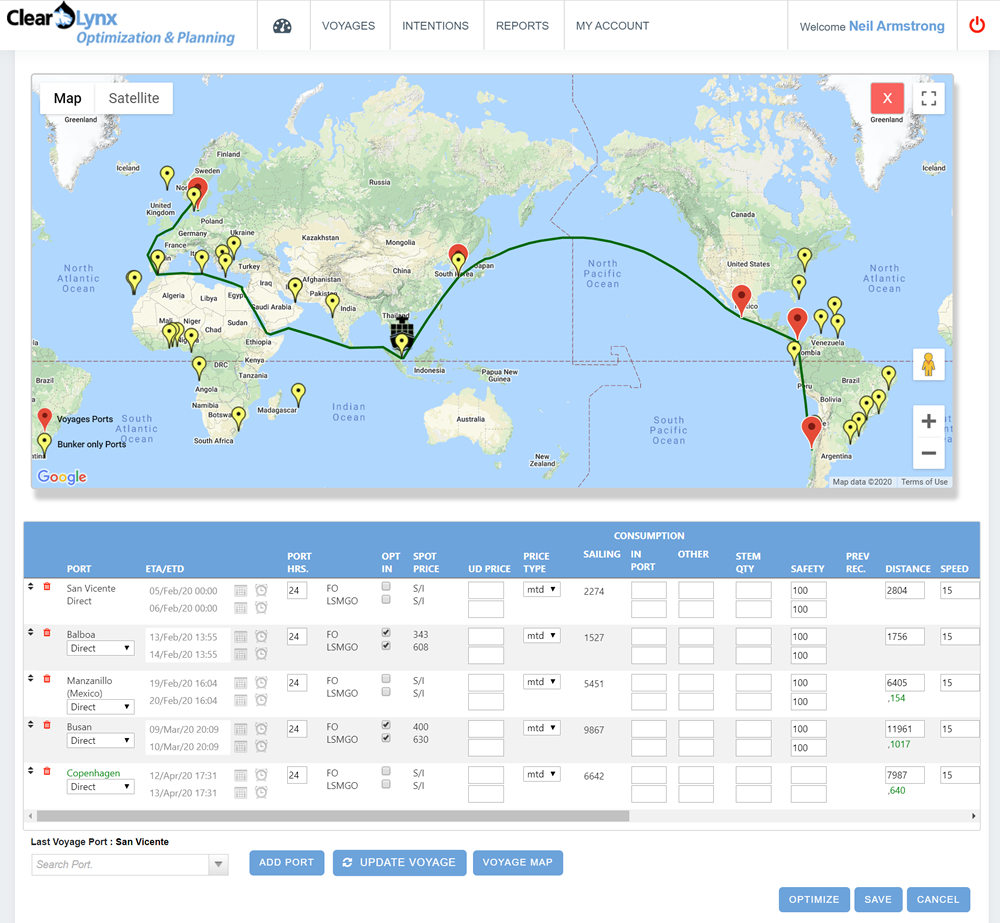The width and height of the screenshot is (1000, 923).
Task: Open Manzanillo price type mtd dropdown
Action: (x=541, y=682)
